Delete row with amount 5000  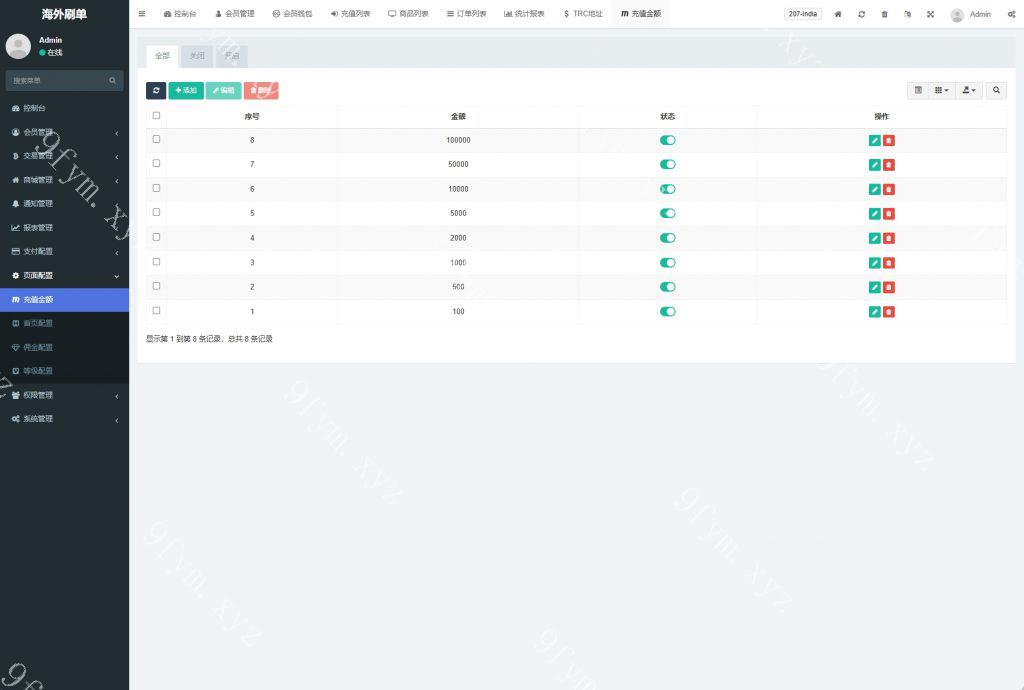[x=889, y=213]
